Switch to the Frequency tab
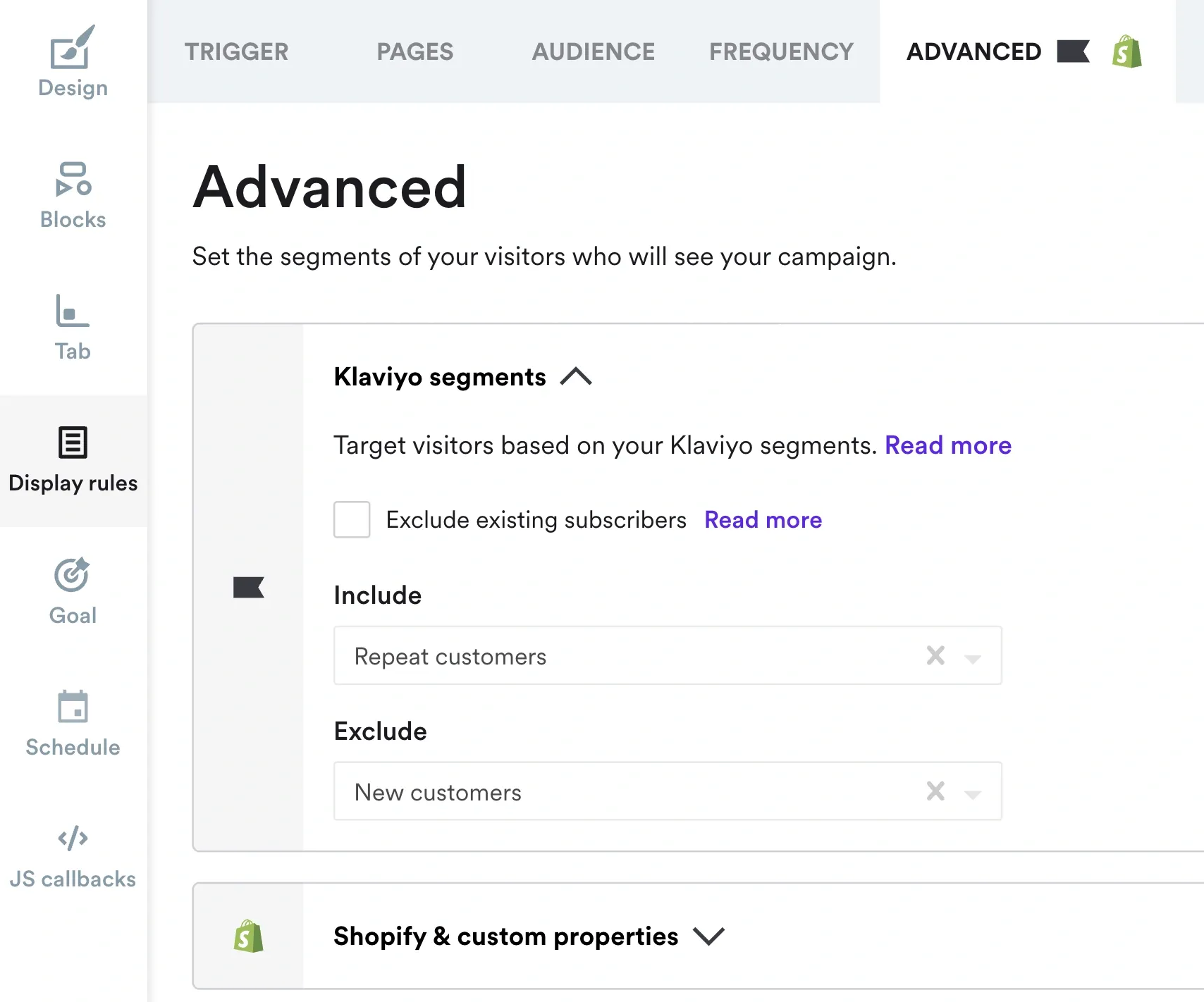 [781, 51]
